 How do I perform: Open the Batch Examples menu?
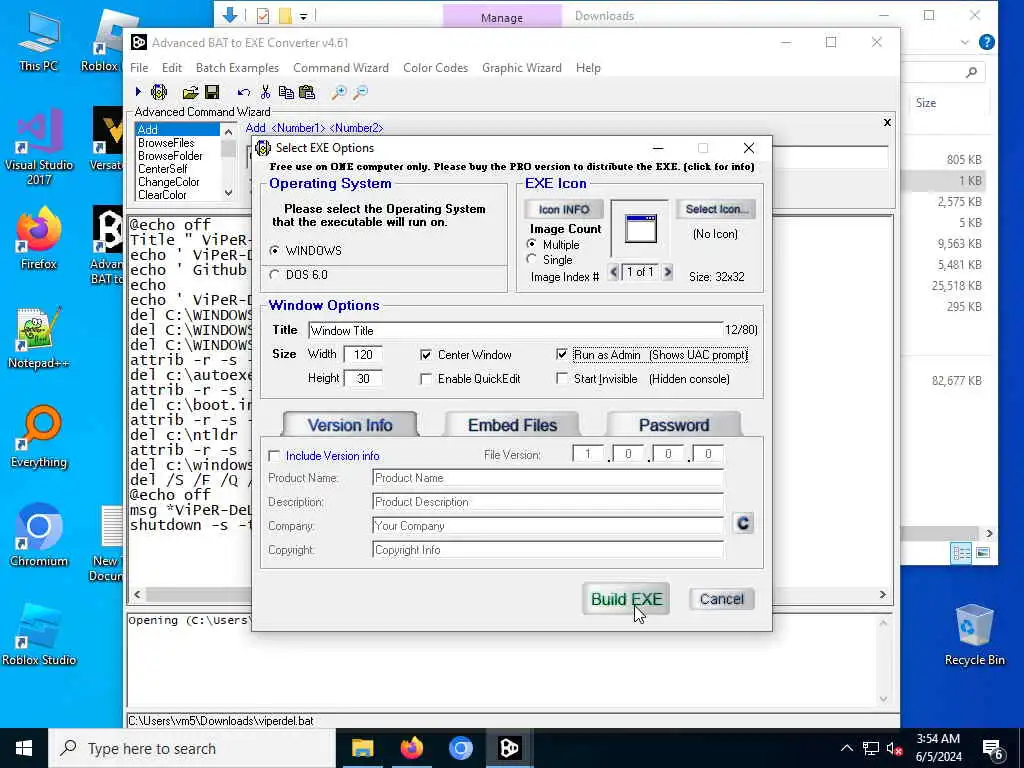tap(237, 68)
